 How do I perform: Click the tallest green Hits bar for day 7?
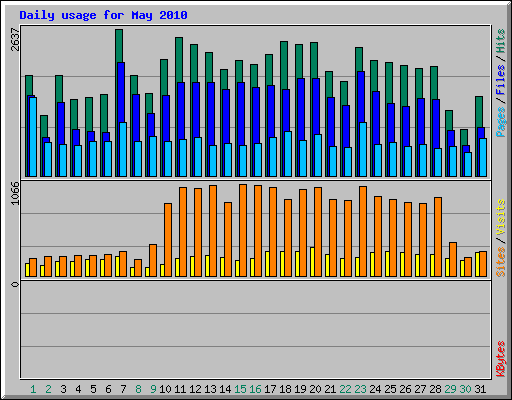[119, 46]
